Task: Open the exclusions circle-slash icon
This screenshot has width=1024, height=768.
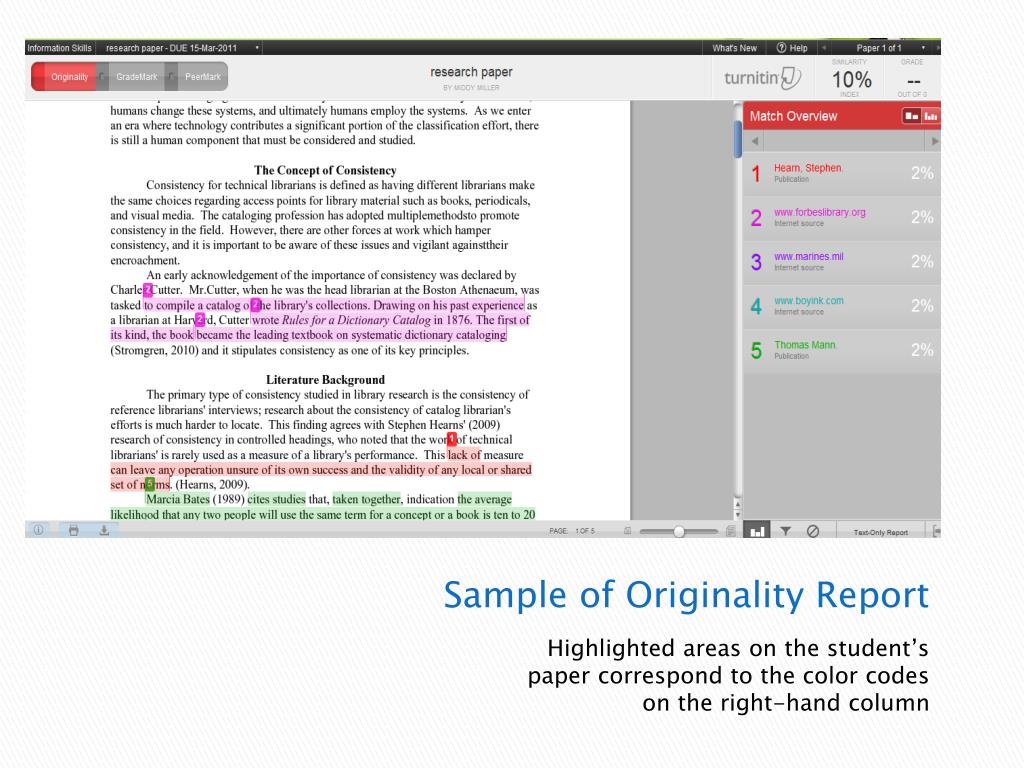Action: point(813,531)
